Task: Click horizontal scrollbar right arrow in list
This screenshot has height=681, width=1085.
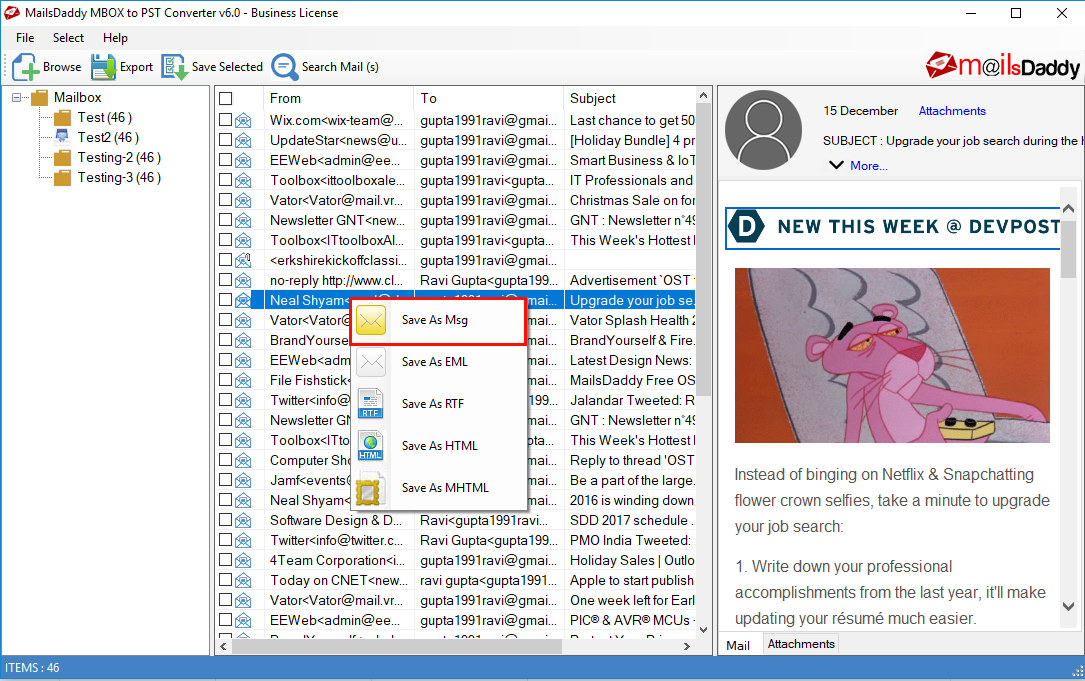Action: click(686, 646)
